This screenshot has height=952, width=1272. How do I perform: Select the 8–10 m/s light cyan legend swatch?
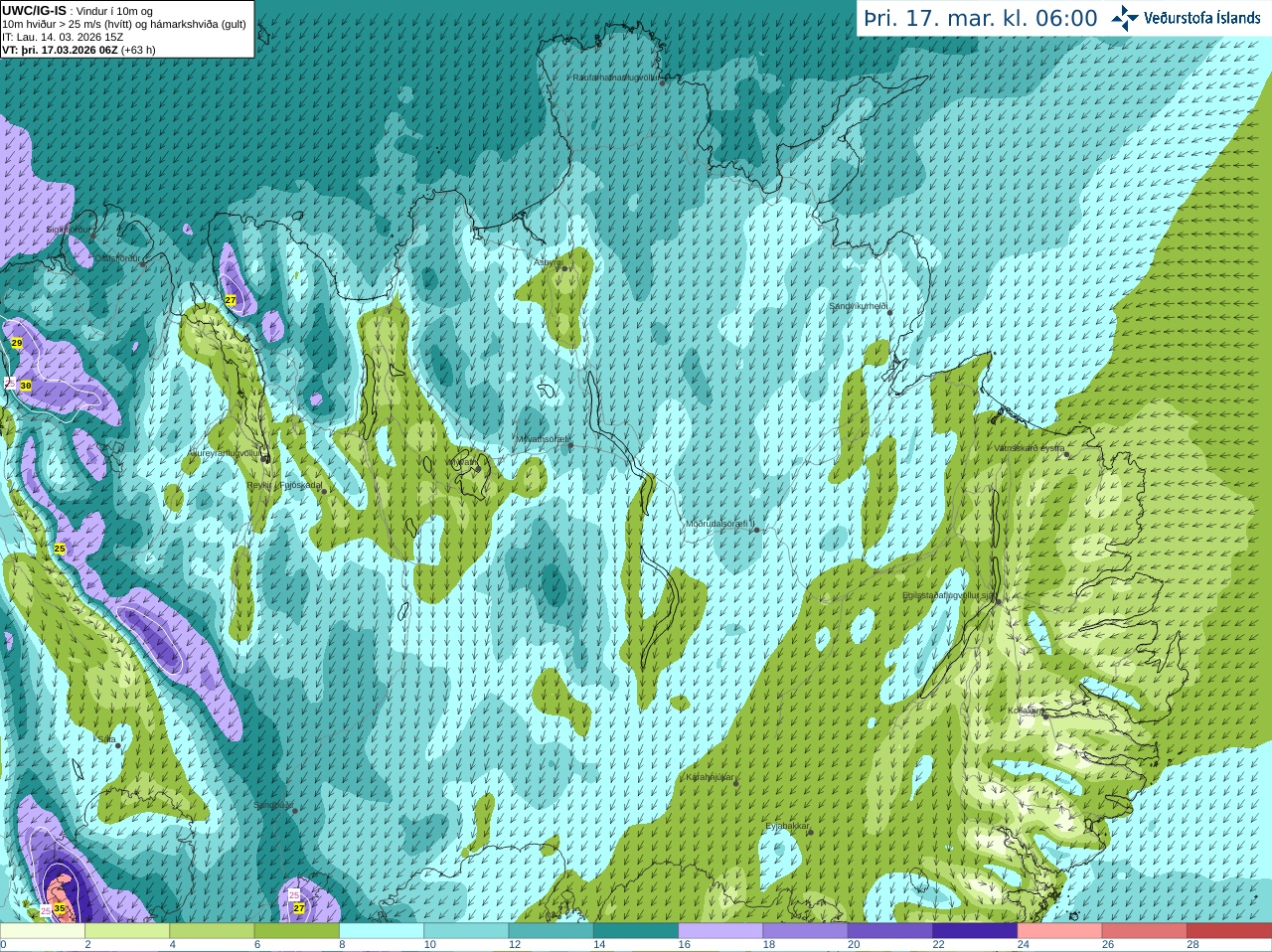point(382,931)
